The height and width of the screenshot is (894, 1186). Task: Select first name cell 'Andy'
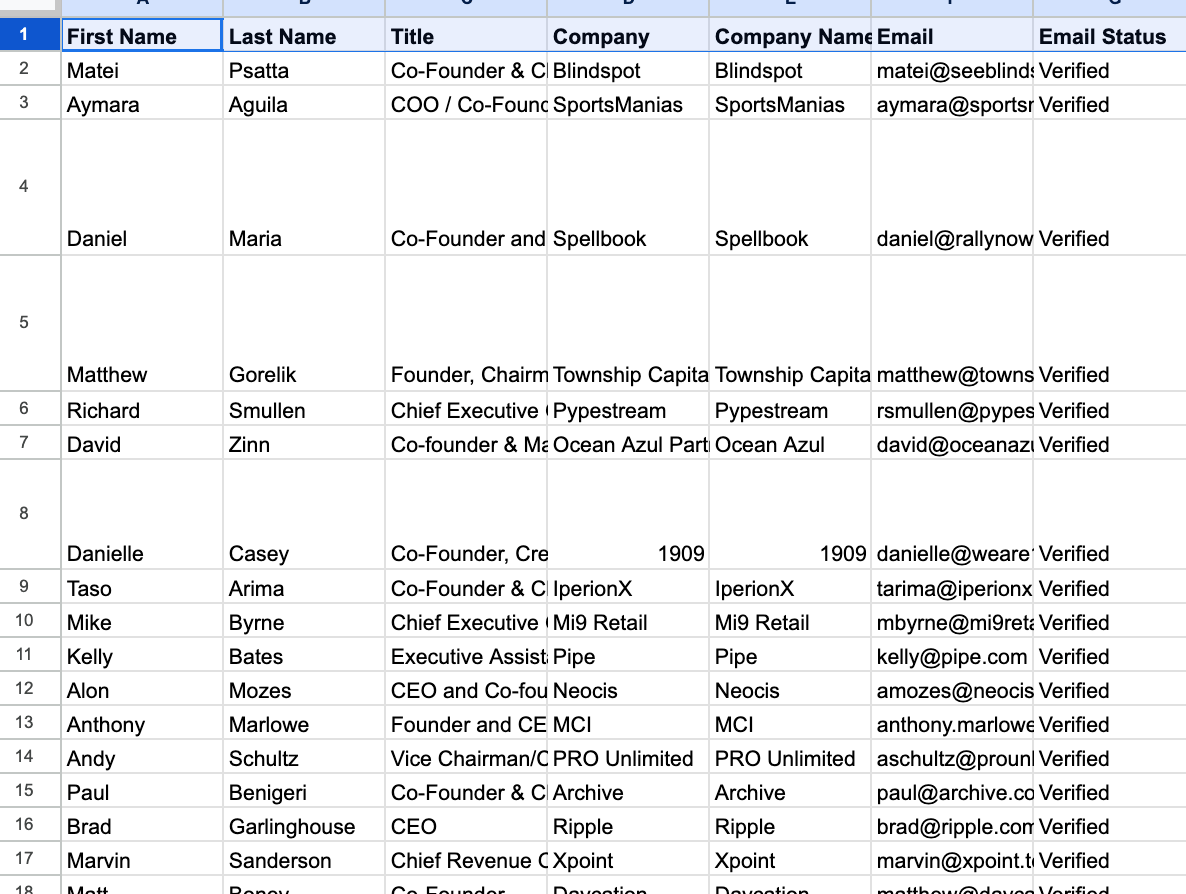pos(142,757)
